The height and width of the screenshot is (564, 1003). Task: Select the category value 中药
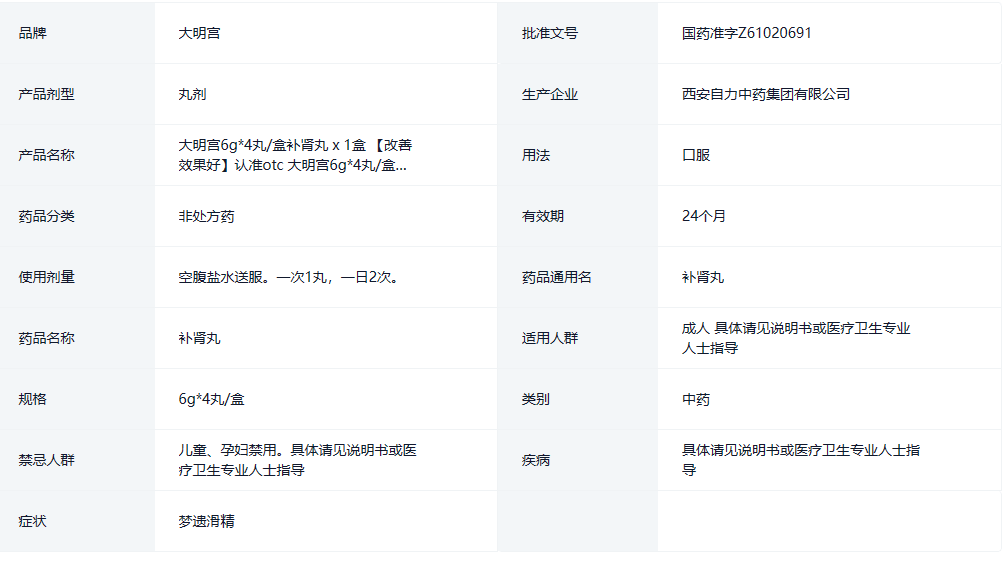[x=696, y=399]
